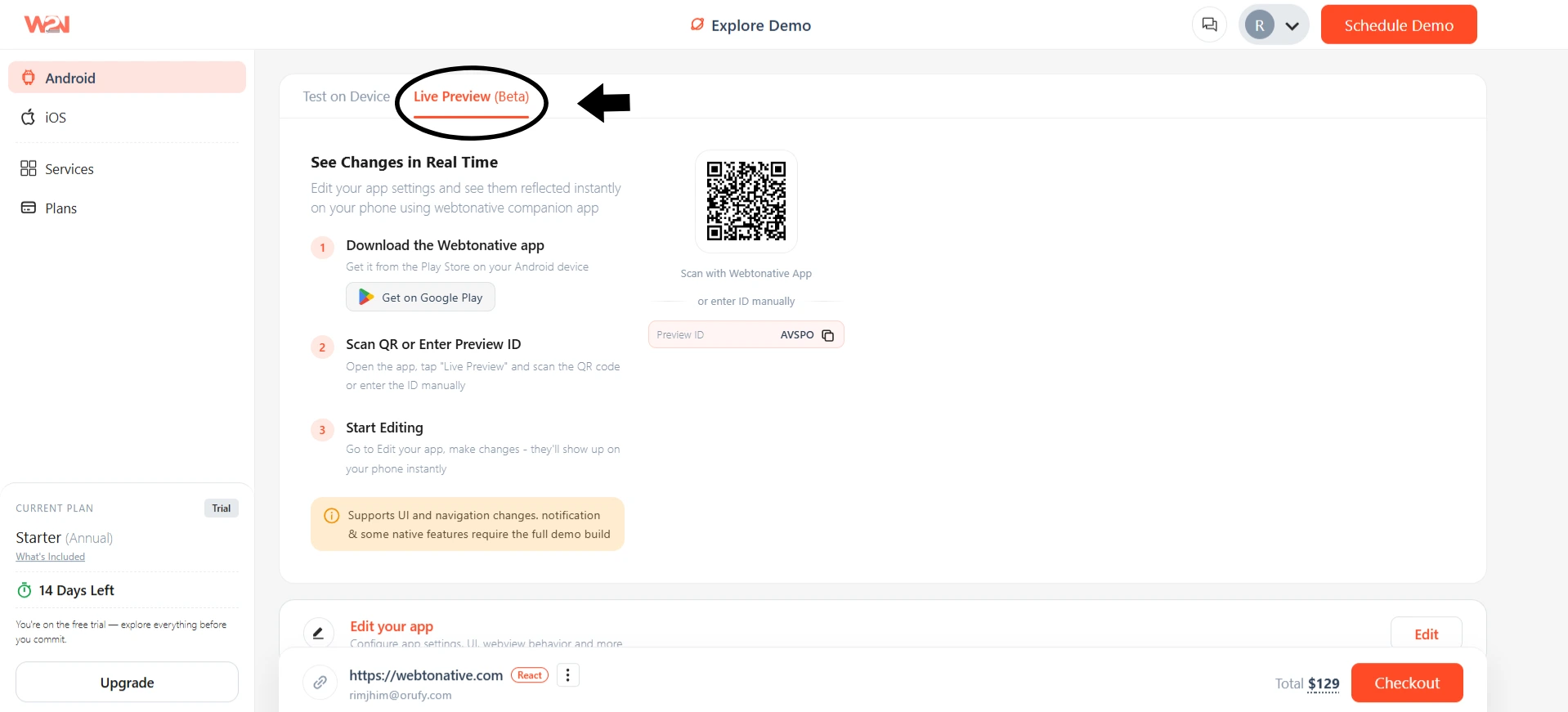1568x712 pixels.
Task: Click the Starter (Annual) plan name
Action: click(65, 538)
